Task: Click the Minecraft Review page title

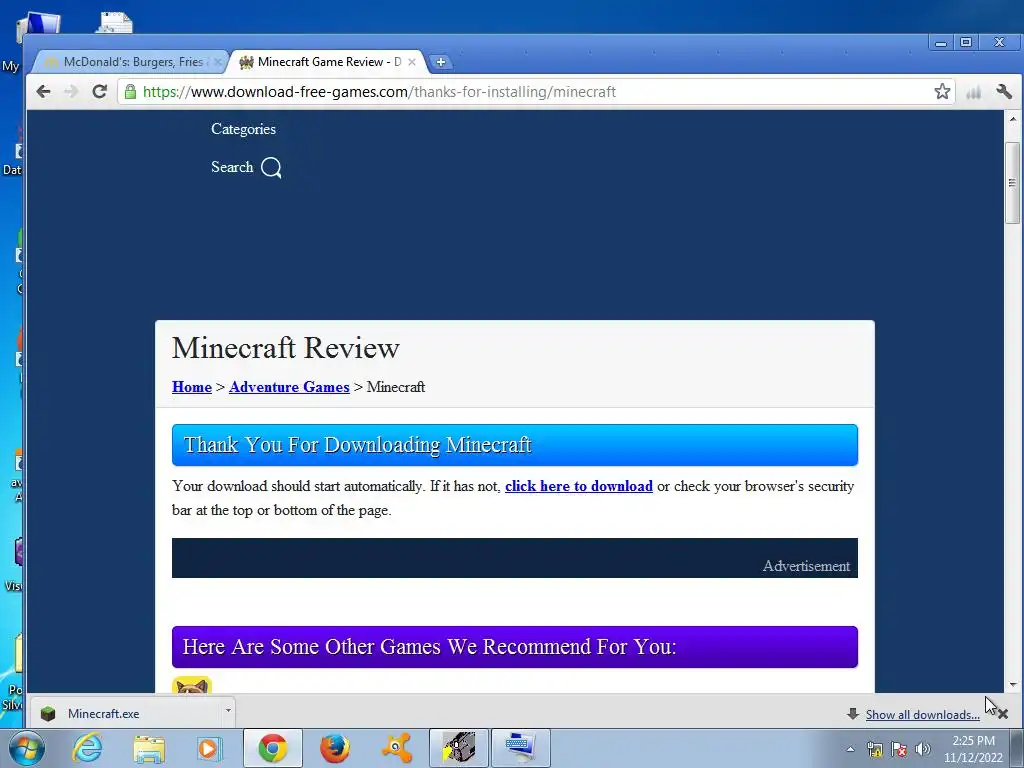Action: [285, 347]
